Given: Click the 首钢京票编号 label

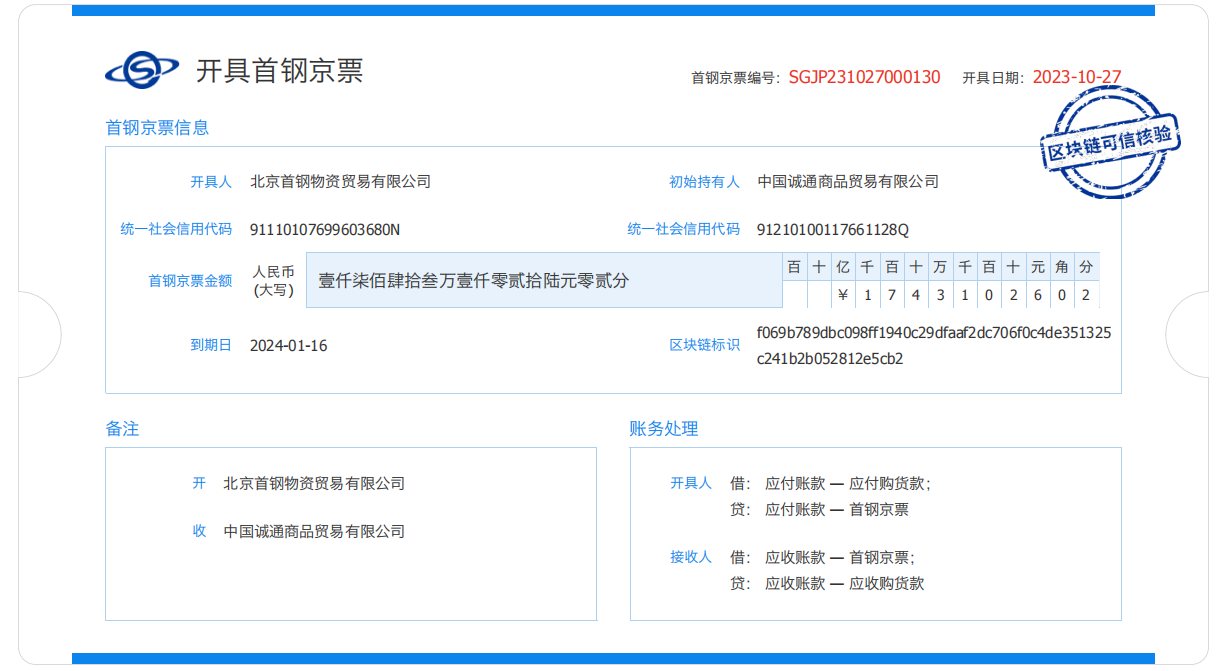Looking at the screenshot, I should [736, 77].
